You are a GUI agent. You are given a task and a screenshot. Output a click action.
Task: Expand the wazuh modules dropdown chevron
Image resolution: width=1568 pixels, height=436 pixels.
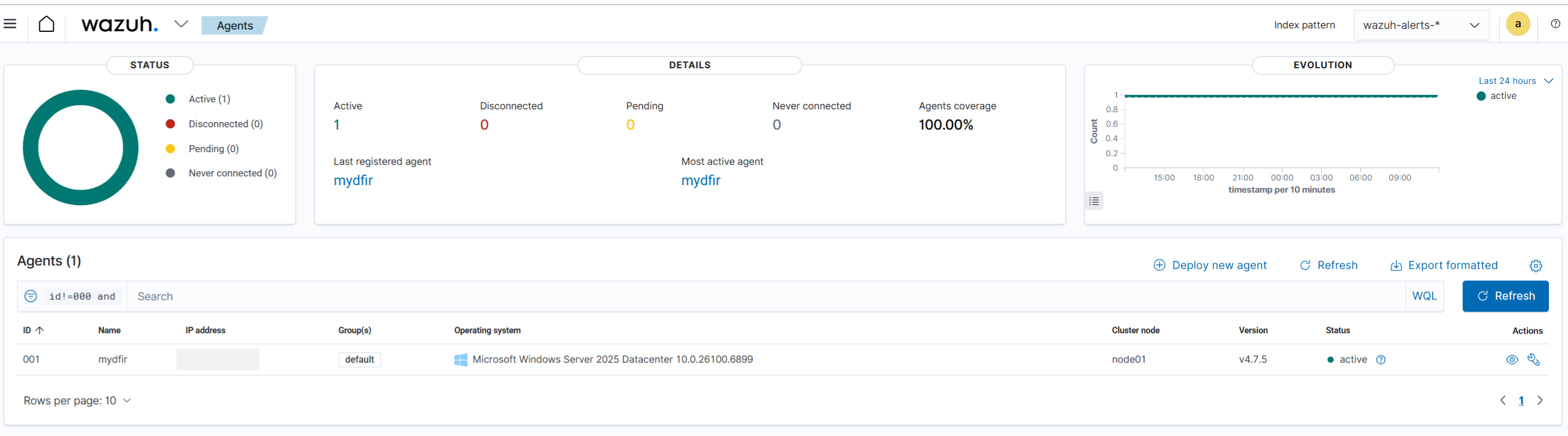181,24
